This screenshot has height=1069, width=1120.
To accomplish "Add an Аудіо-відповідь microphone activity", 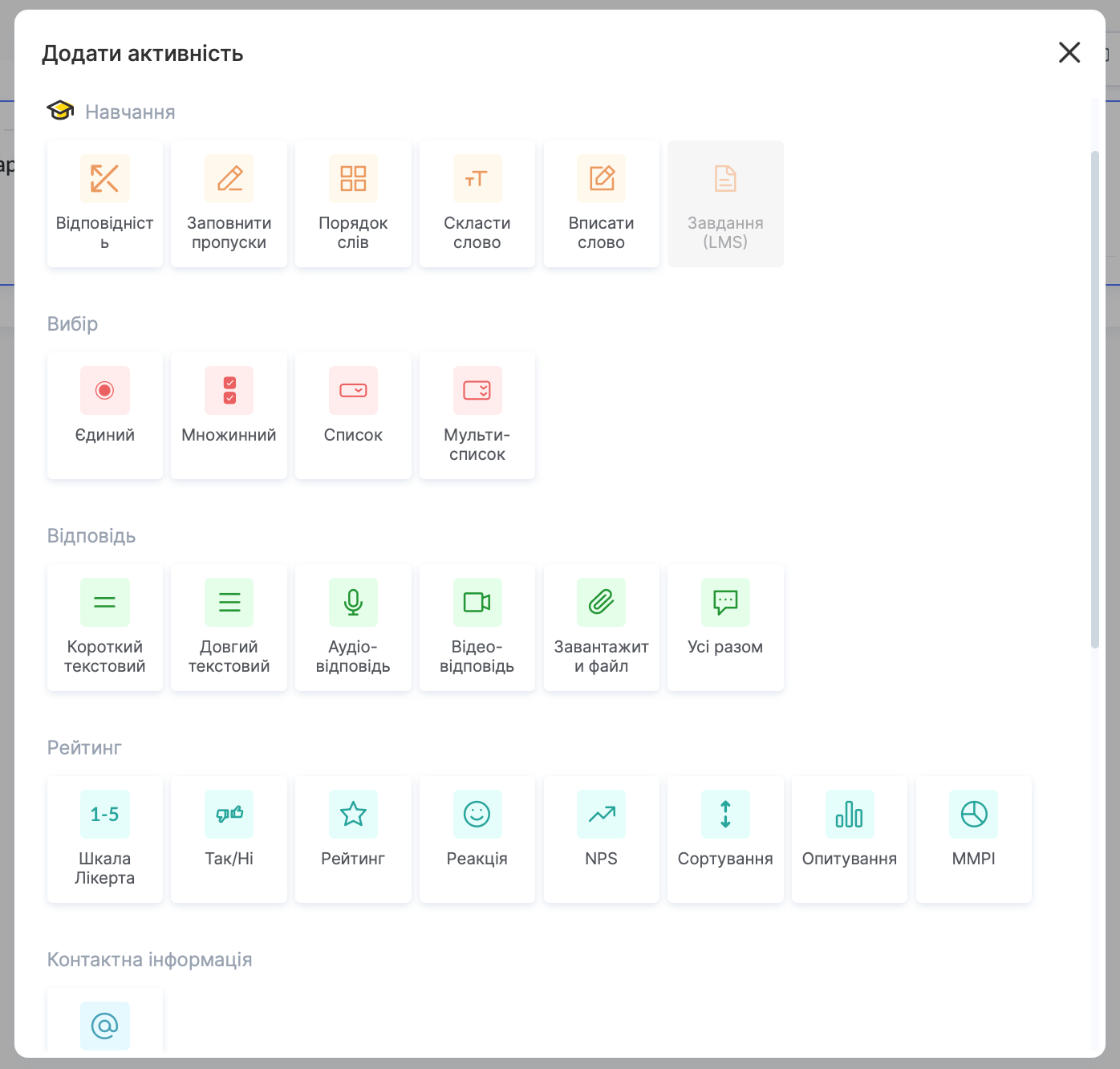I will [x=353, y=627].
